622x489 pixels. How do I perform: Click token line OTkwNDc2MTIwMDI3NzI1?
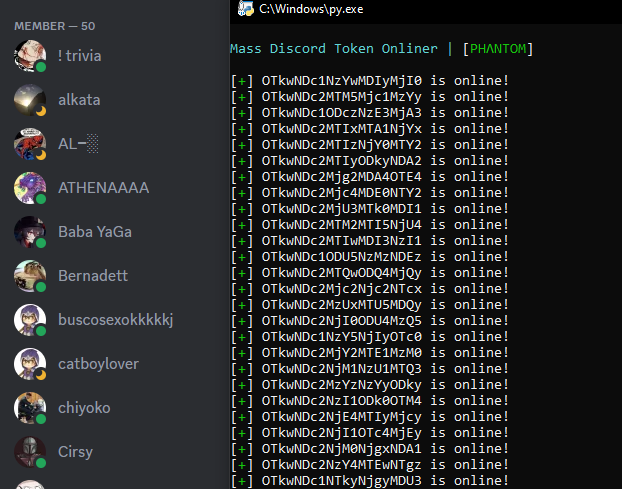point(370,241)
